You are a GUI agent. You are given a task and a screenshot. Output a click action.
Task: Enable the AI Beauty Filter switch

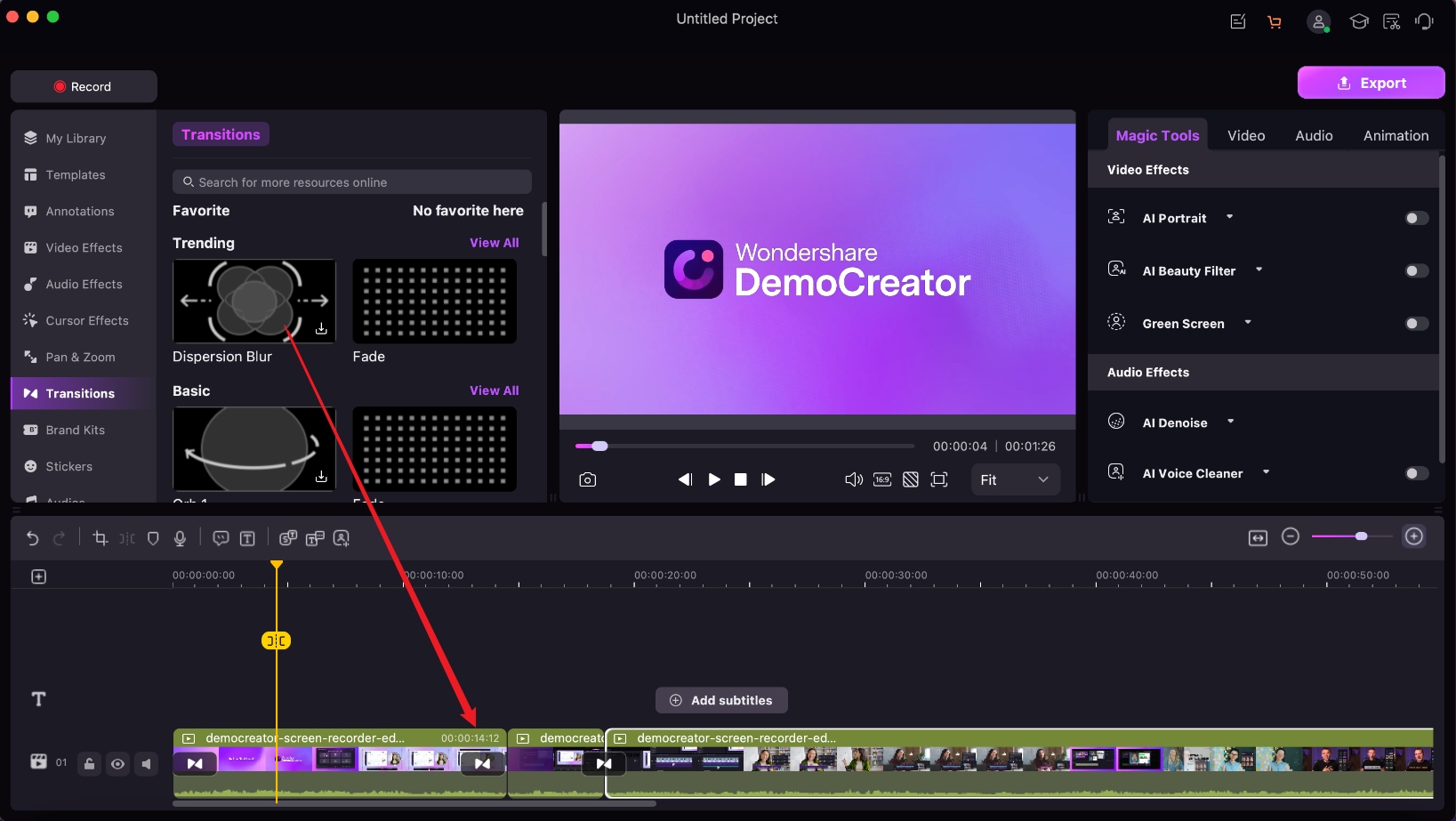click(x=1417, y=270)
